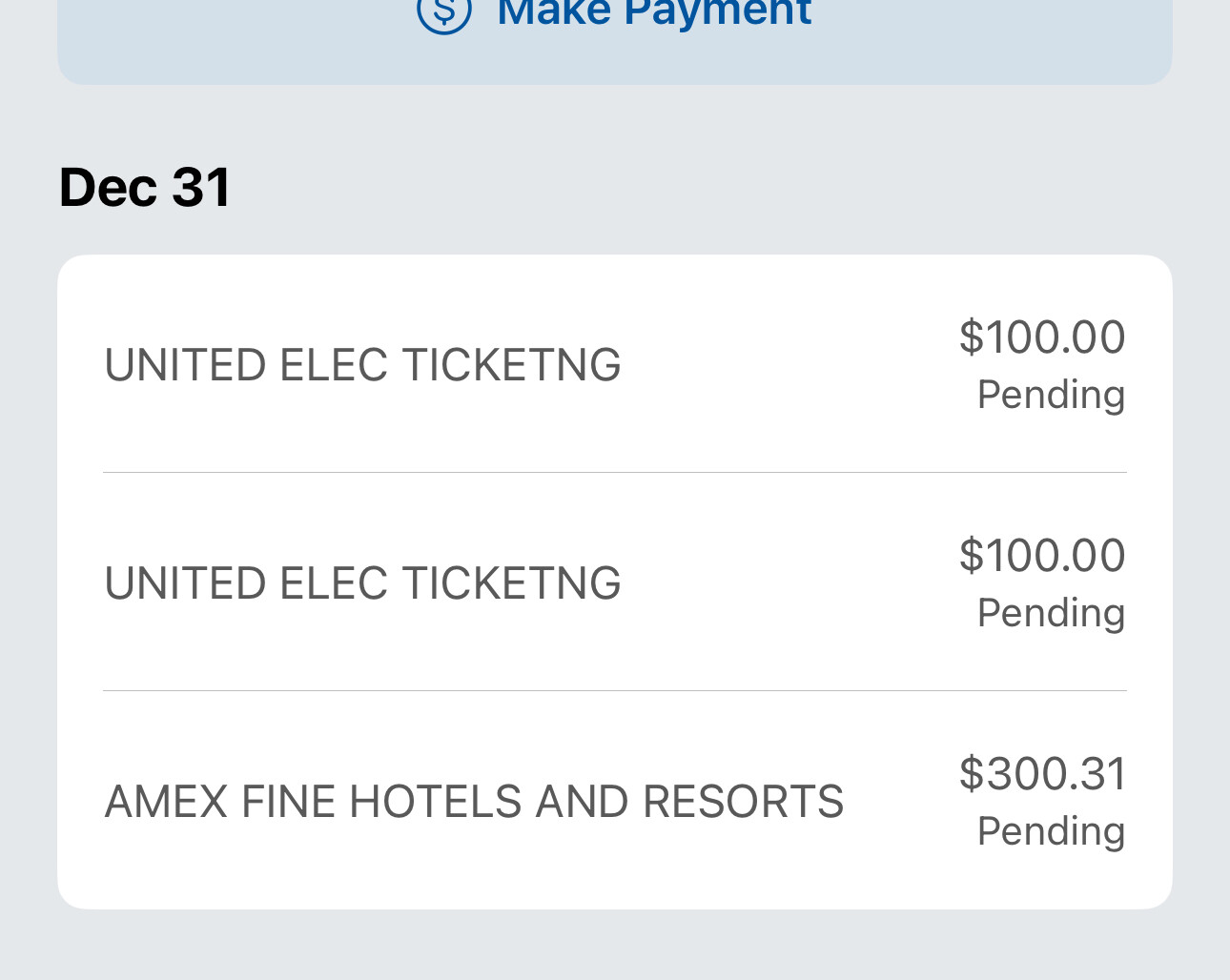The height and width of the screenshot is (980, 1230).
Task: Click the $300.31 pending amount
Action: tap(1042, 773)
